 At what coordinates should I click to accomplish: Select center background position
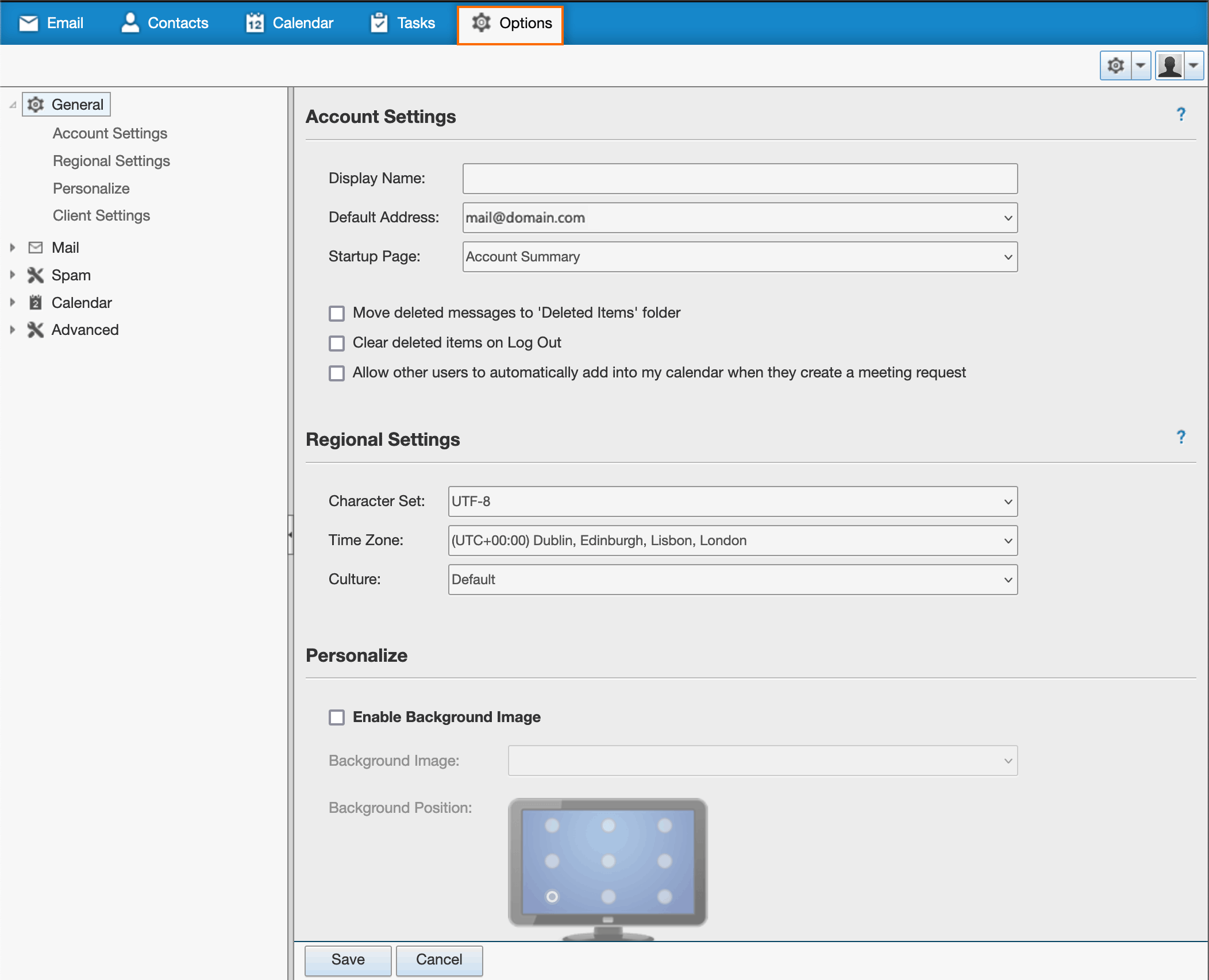pos(609,861)
